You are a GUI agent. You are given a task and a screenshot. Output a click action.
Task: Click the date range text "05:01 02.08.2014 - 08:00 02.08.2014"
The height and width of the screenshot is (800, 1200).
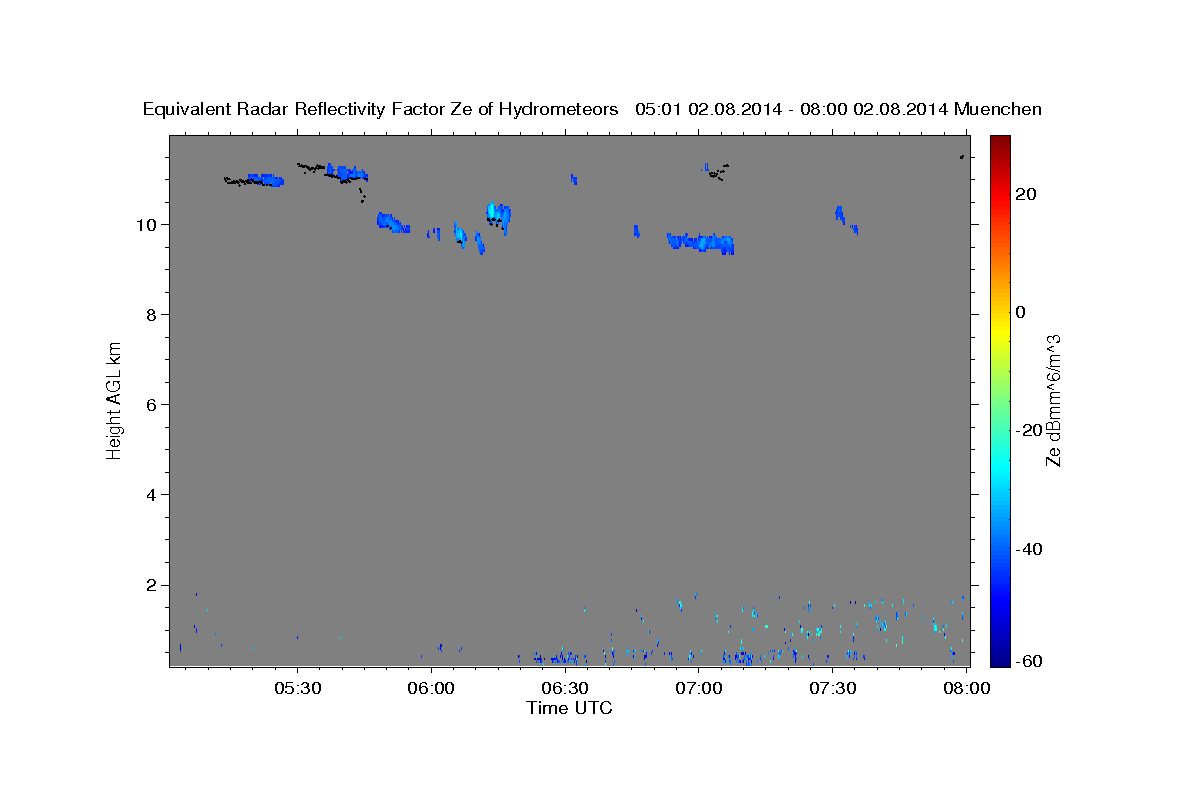[792, 109]
